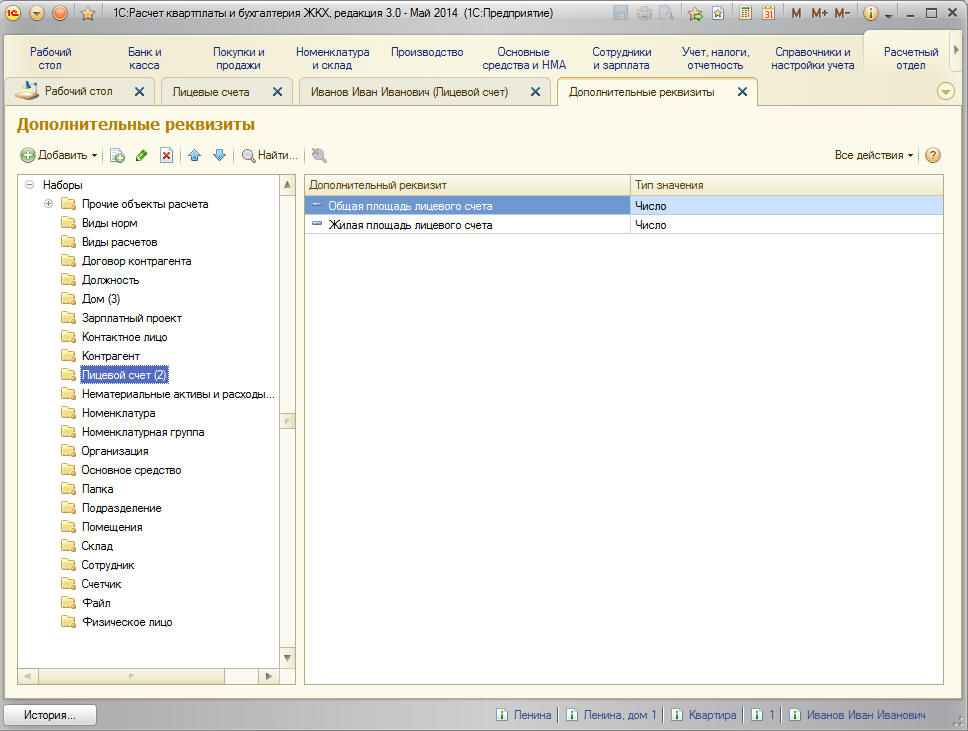Click the red forward circle in title bar
Viewport: 968px width, 731px height.
(x=60, y=12)
